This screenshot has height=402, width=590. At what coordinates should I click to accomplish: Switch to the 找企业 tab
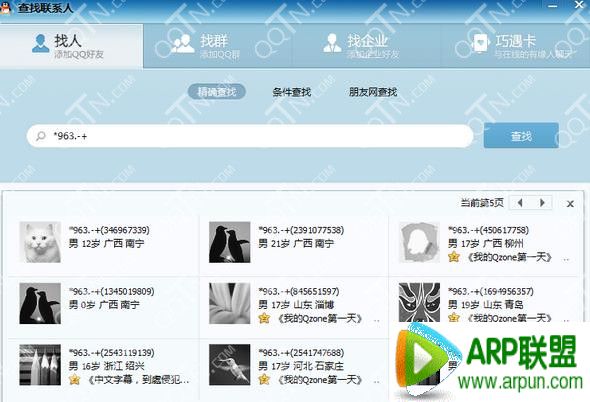coord(366,46)
